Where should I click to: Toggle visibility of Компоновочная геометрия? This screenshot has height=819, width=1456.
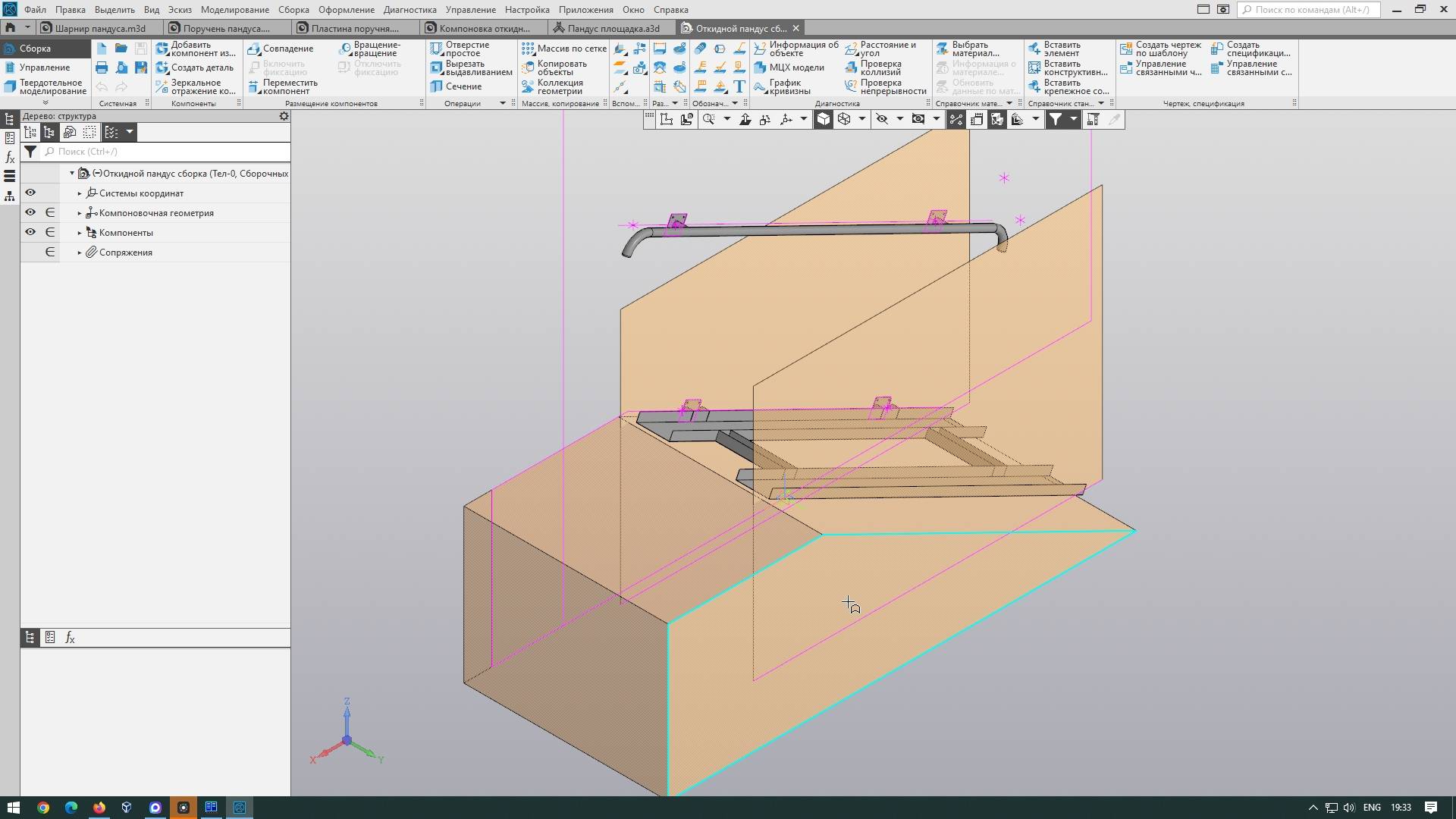click(x=30, y=212)
